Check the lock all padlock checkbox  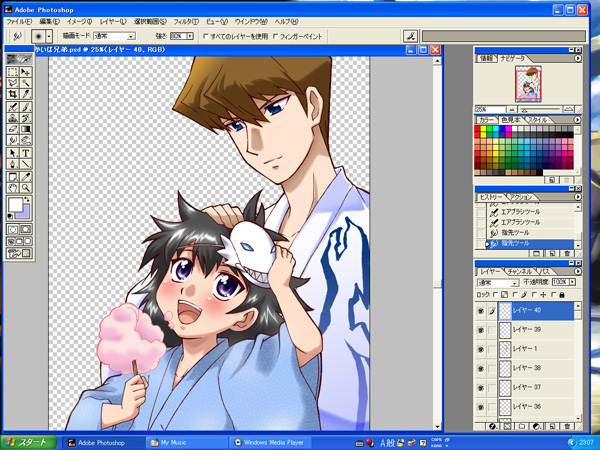click(x=553, y=295)
